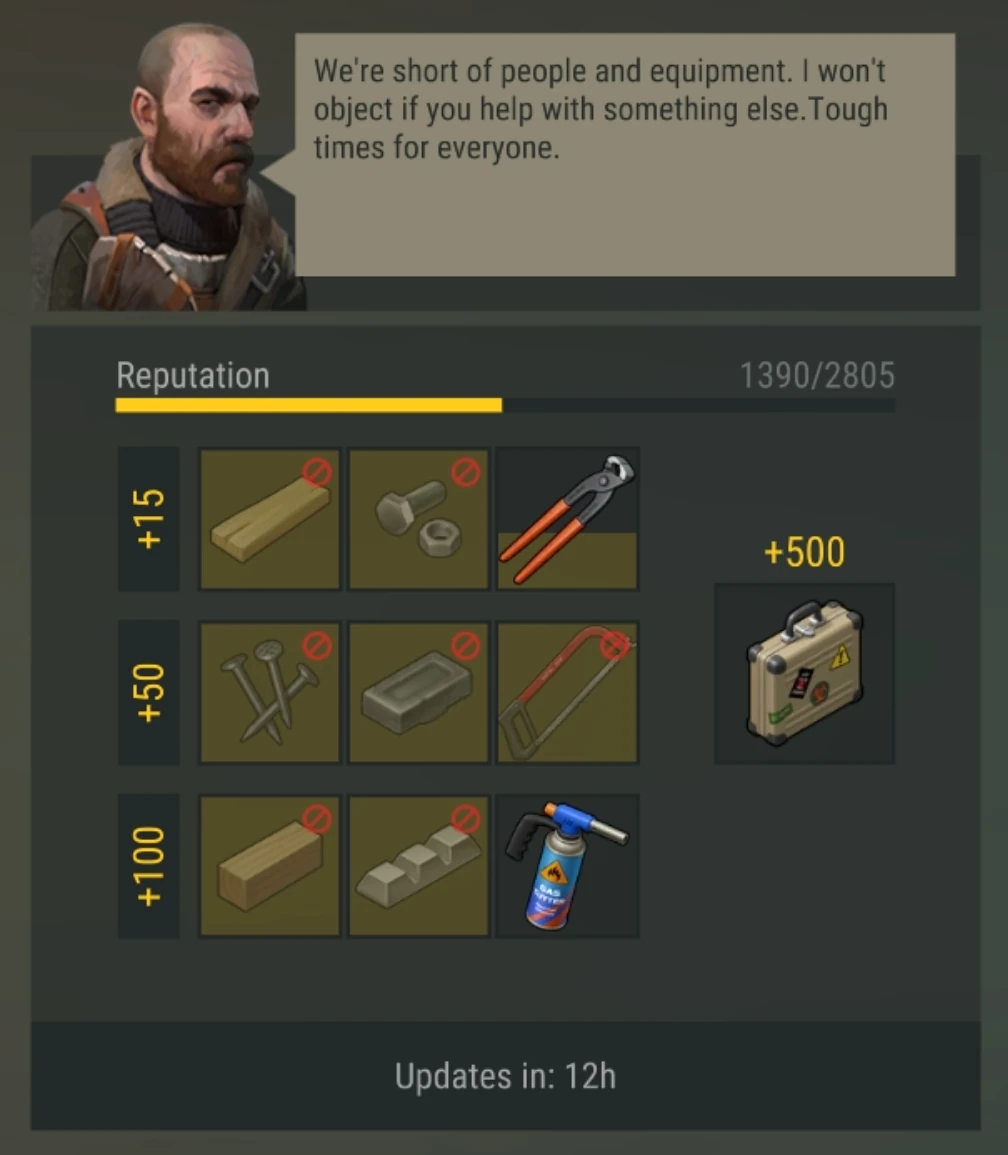Click the 'Updates in: 12h' timer bar
1008x1155 pixels.
pos(505,1075)
